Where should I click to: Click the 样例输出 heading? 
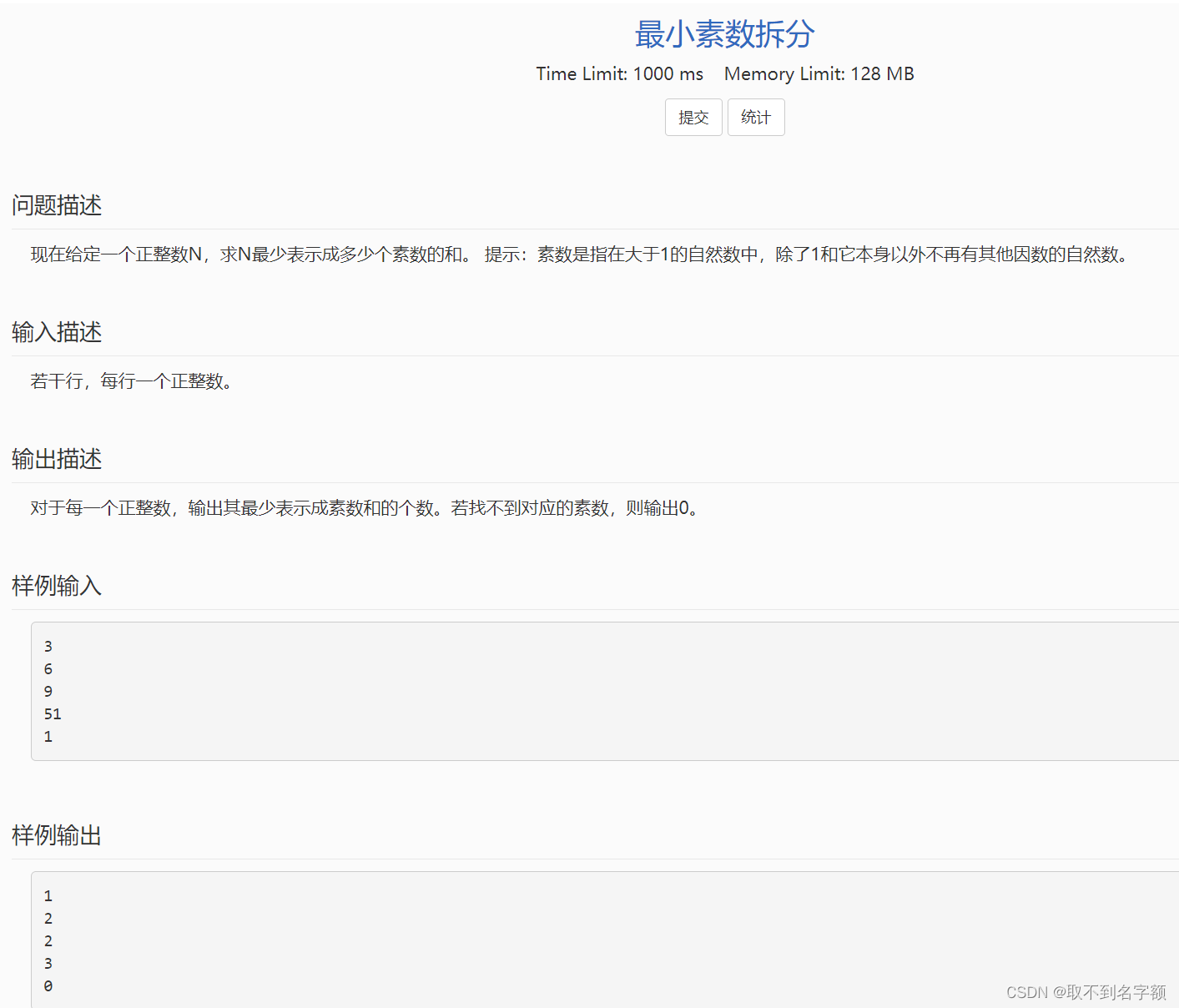tap(55, 835)
